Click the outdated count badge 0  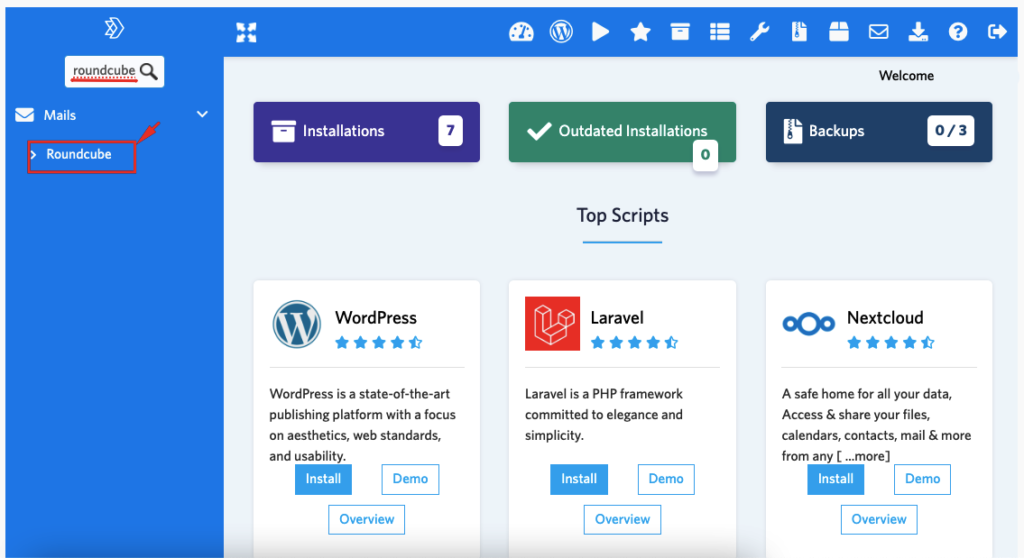[x=705, y=155]
